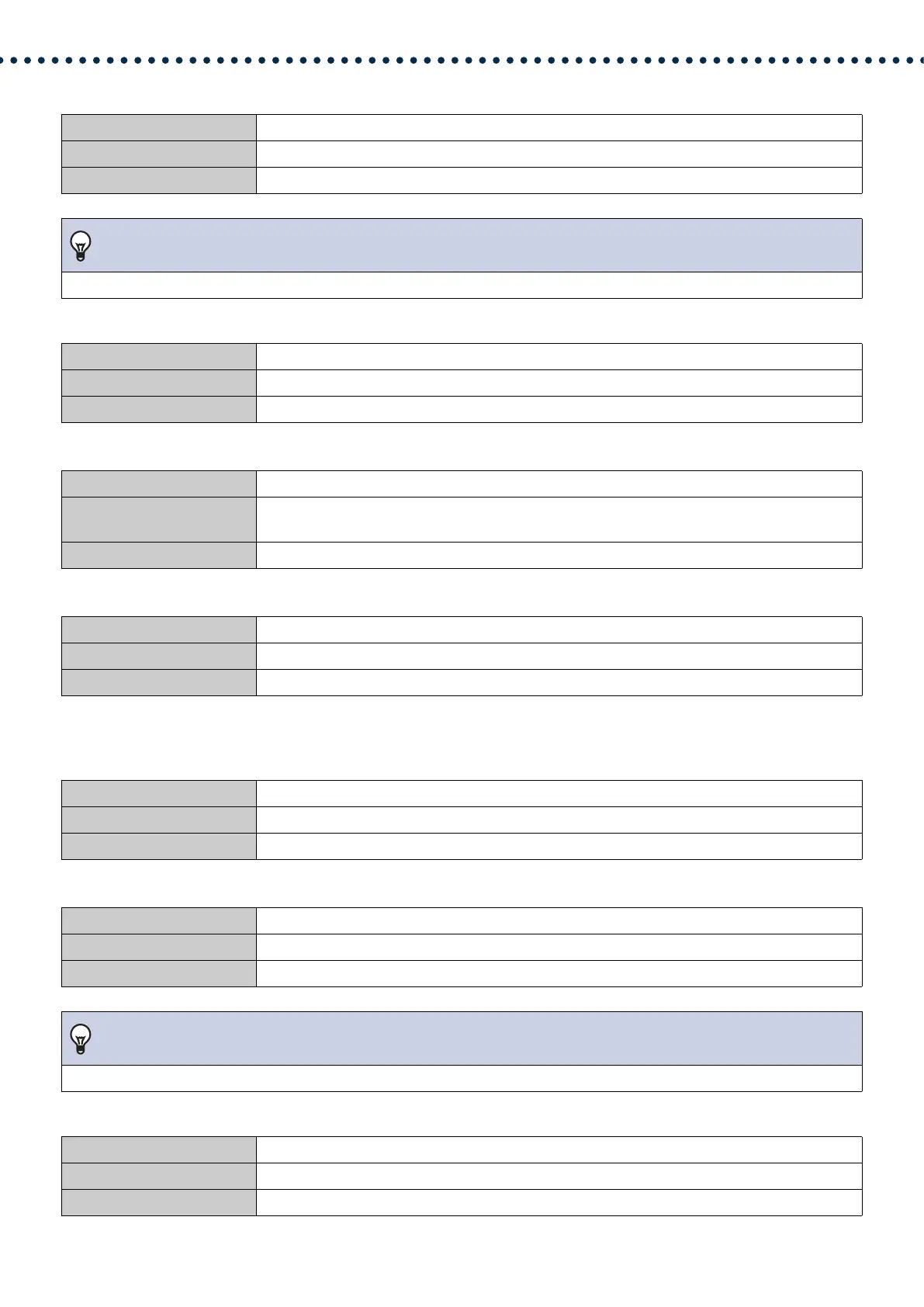Image resolution: width=924 pixels, height=1307 pixels.
Task: Click the blue banner of the upper tip box
Action: click(x=462, y=245)
